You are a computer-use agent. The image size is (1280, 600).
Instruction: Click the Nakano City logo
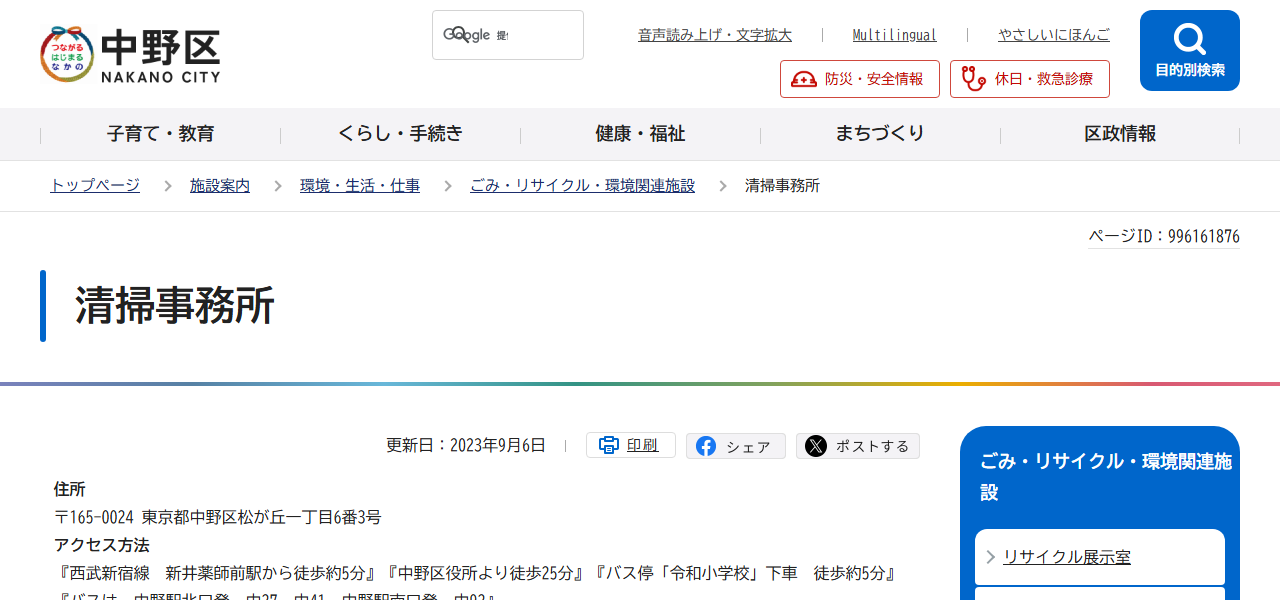130,54
